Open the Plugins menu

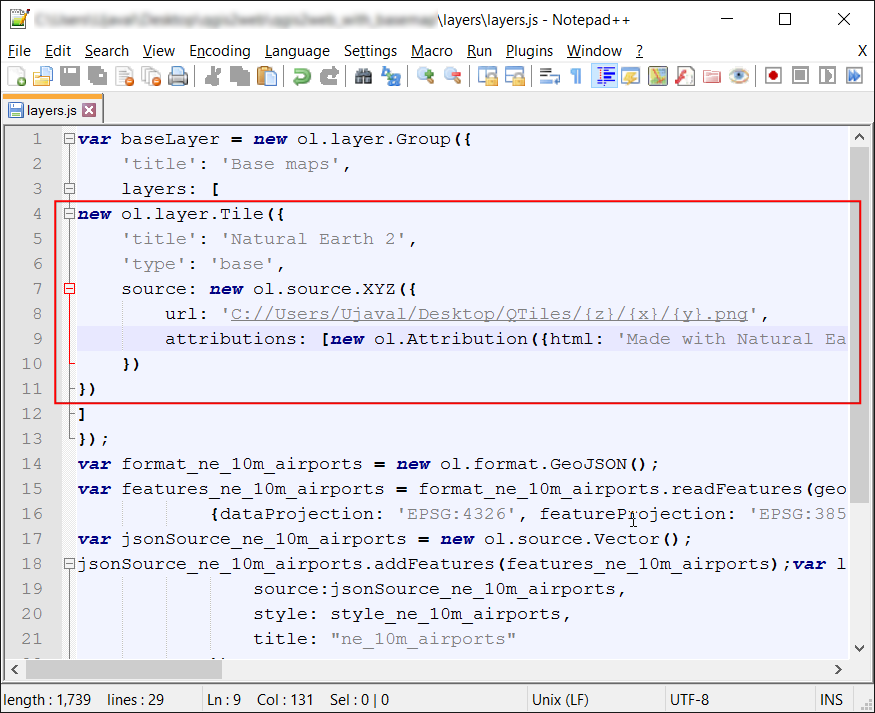[x=529, y=51]
